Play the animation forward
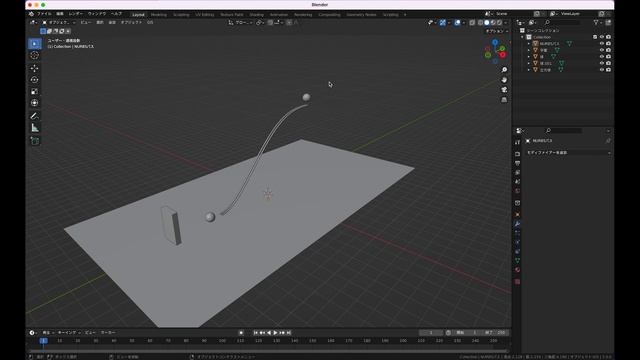 (276, 333)
